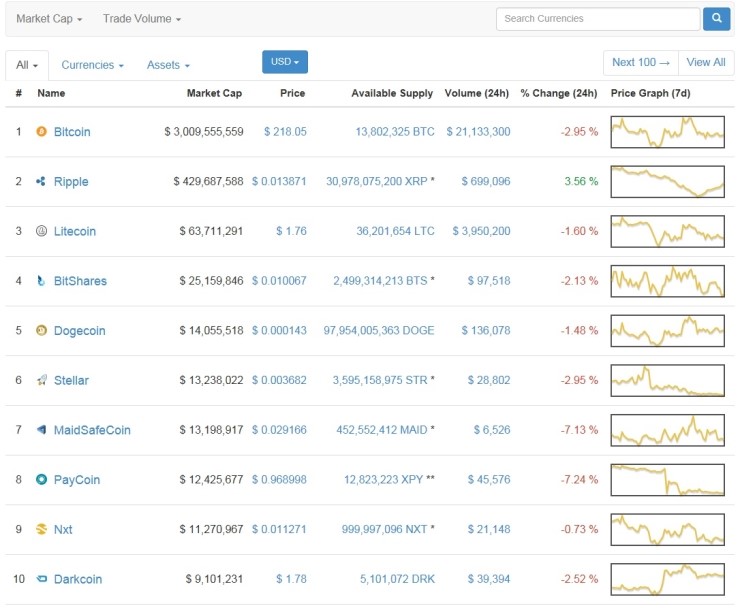The height and width of the screenshot is (608, 740).
Task: Click PayCoin volume $ 45,576
Action: point(489,480)
